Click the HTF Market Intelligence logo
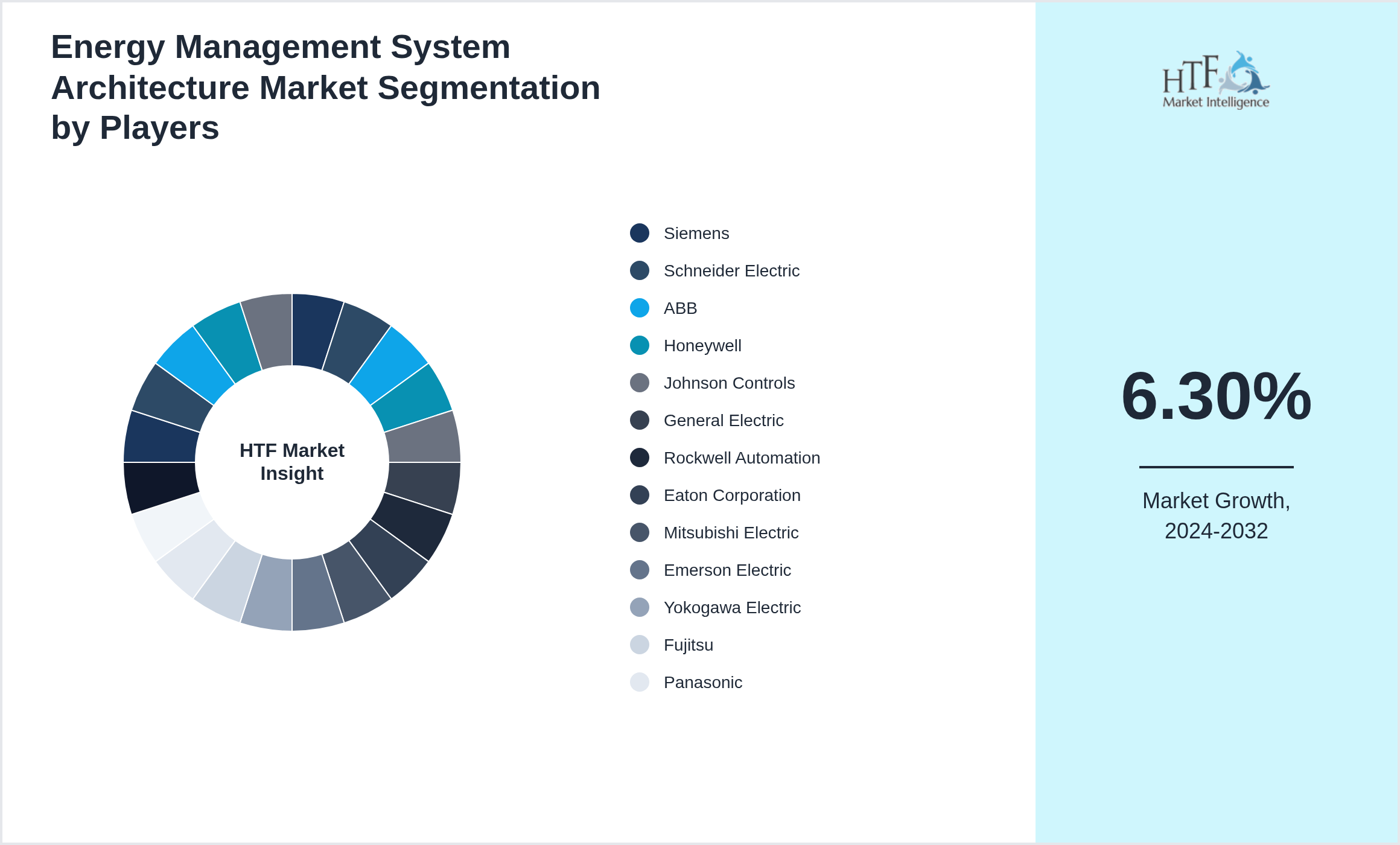Viewport: 1400px width, 845px height. (x=1216, y=80)
